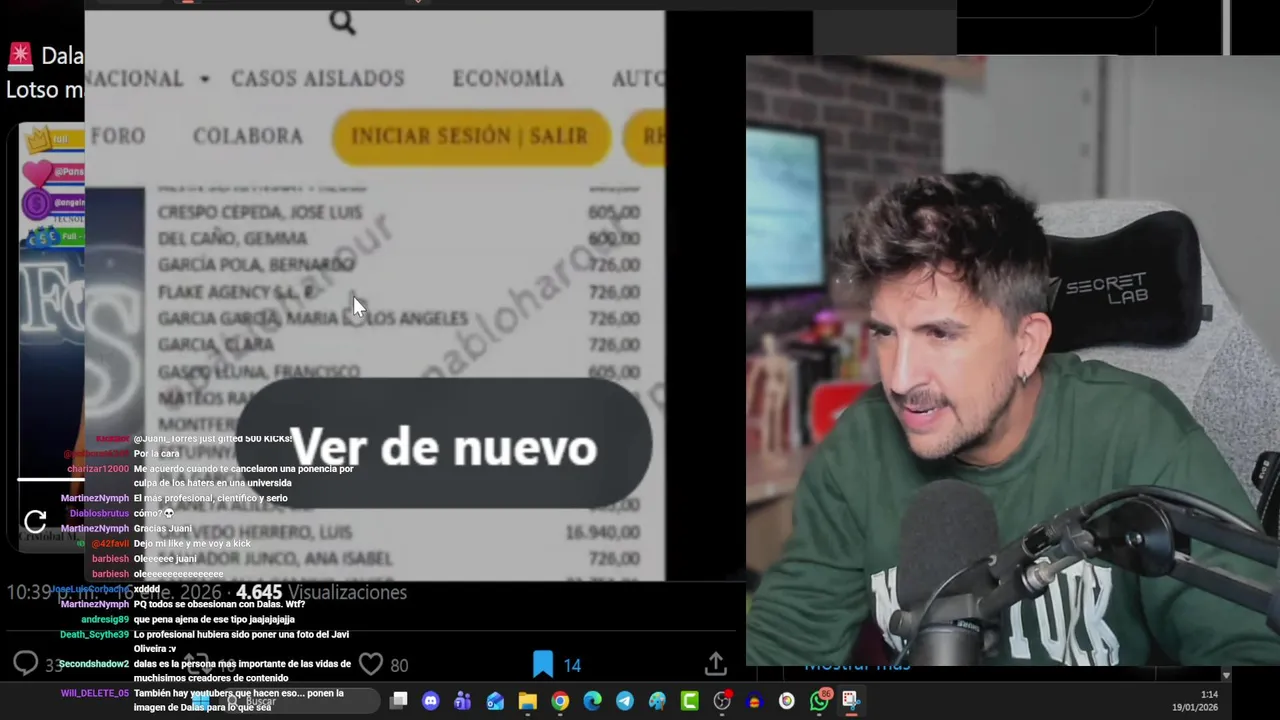This screenshot has height=720, width=1280.
Task: Click chat username Diablosbrutus
Action: pos(99,514)
